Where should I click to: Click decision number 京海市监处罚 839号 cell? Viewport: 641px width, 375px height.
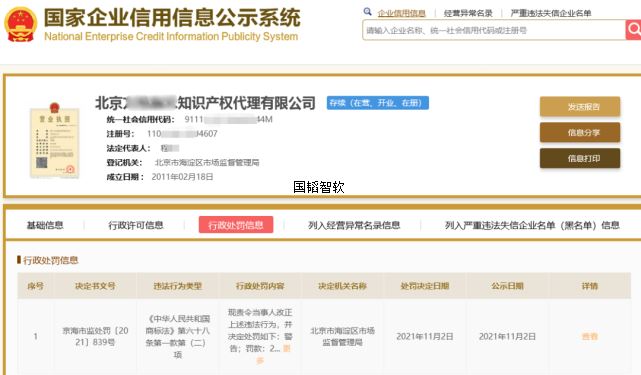(x=95, y=336)
